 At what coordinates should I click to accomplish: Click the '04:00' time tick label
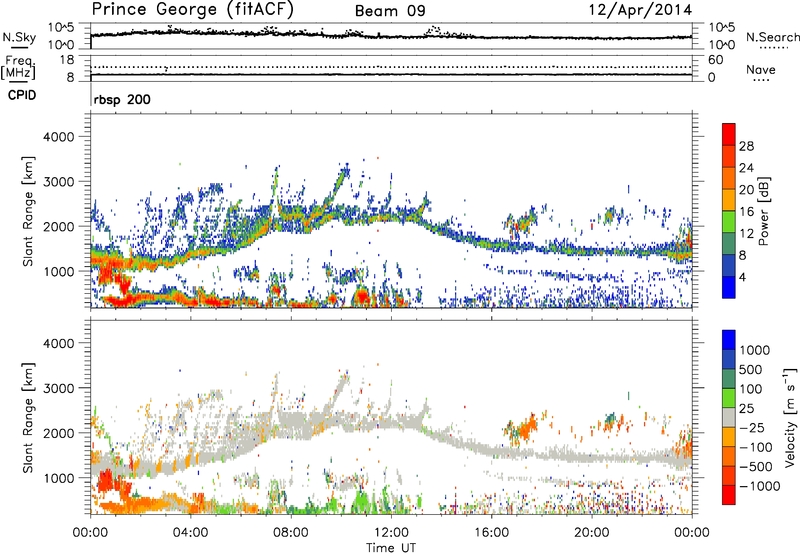(190, 533)
